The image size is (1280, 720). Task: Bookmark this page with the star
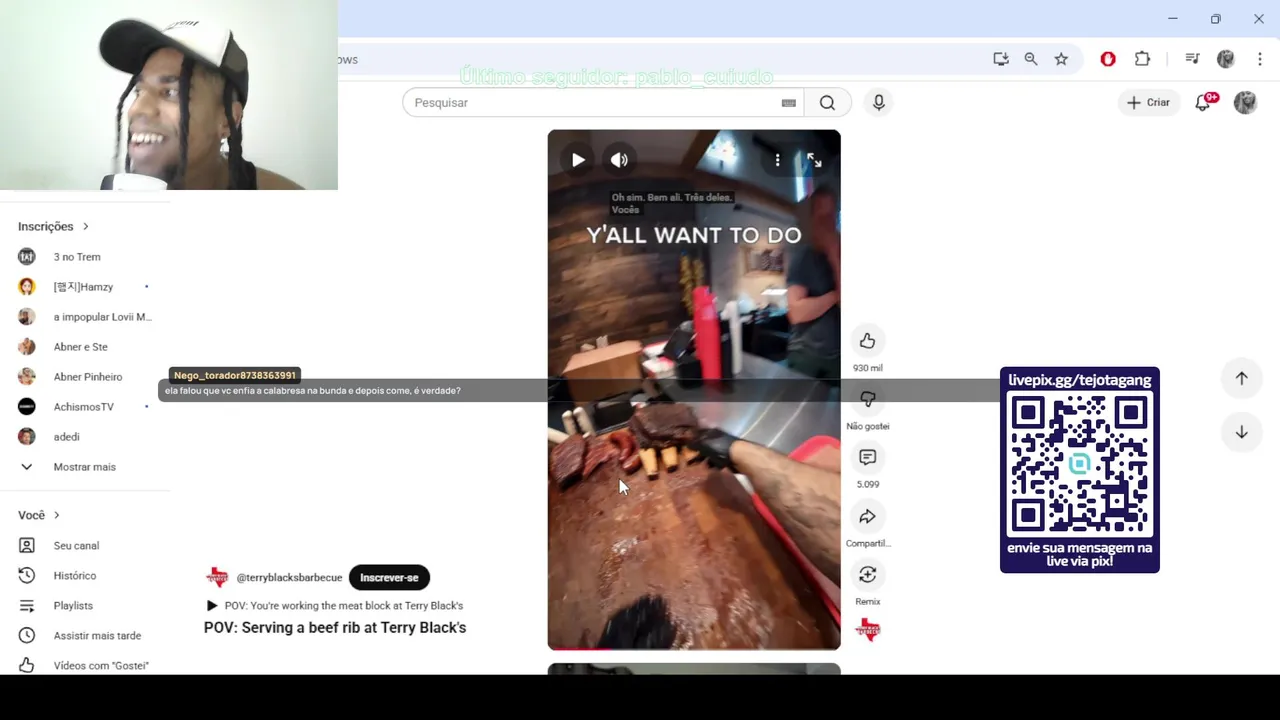click(1061, 59)
